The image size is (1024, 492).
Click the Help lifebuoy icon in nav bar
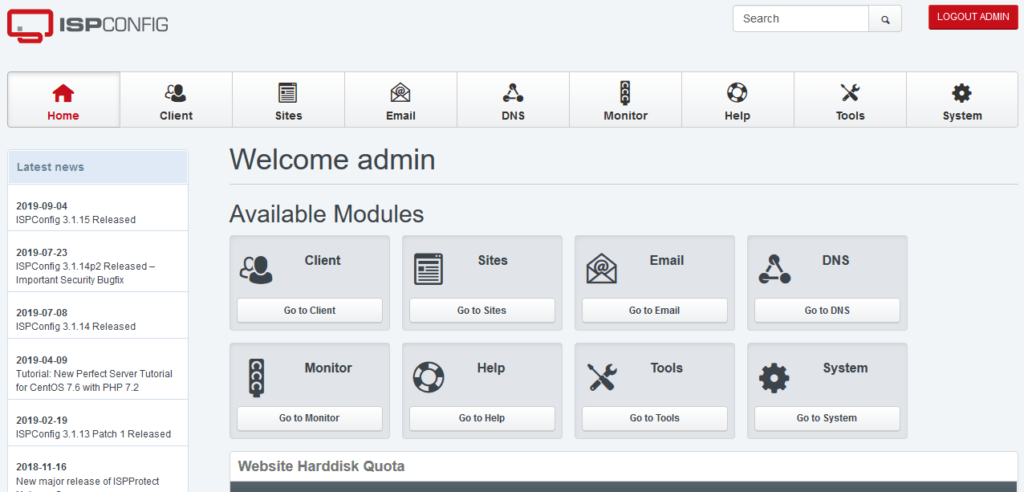pos(737,93)
